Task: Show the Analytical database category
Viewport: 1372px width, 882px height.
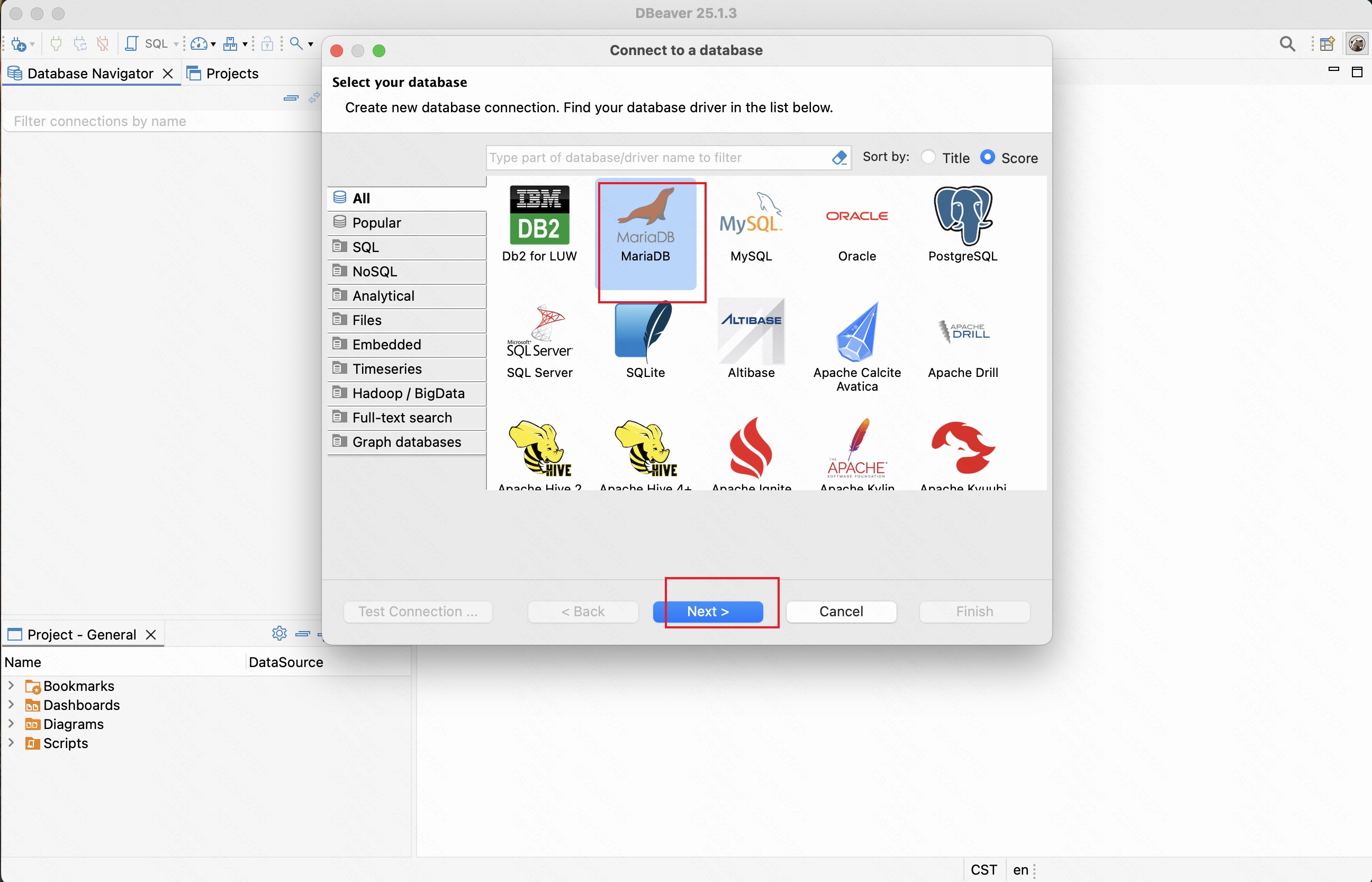Action: [407, 295]
